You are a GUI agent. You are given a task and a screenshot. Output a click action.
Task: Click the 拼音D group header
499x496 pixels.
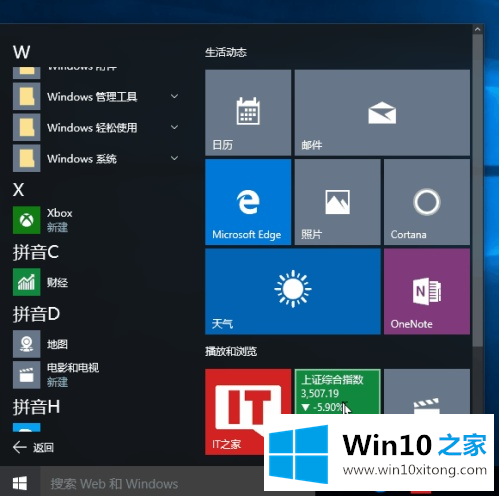[36, 314]
